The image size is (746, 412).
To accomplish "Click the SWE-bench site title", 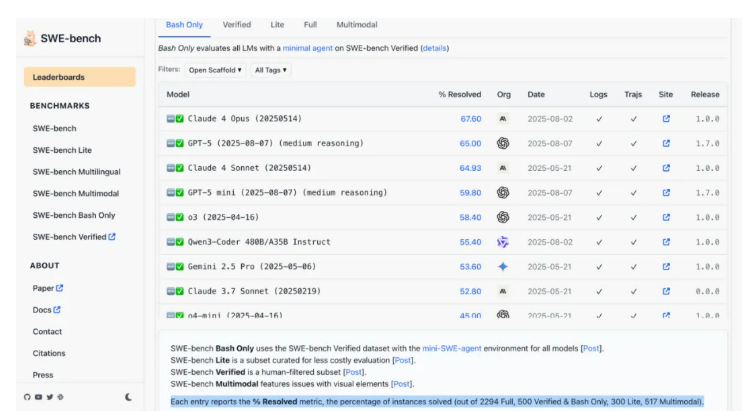I will point(70,39).
